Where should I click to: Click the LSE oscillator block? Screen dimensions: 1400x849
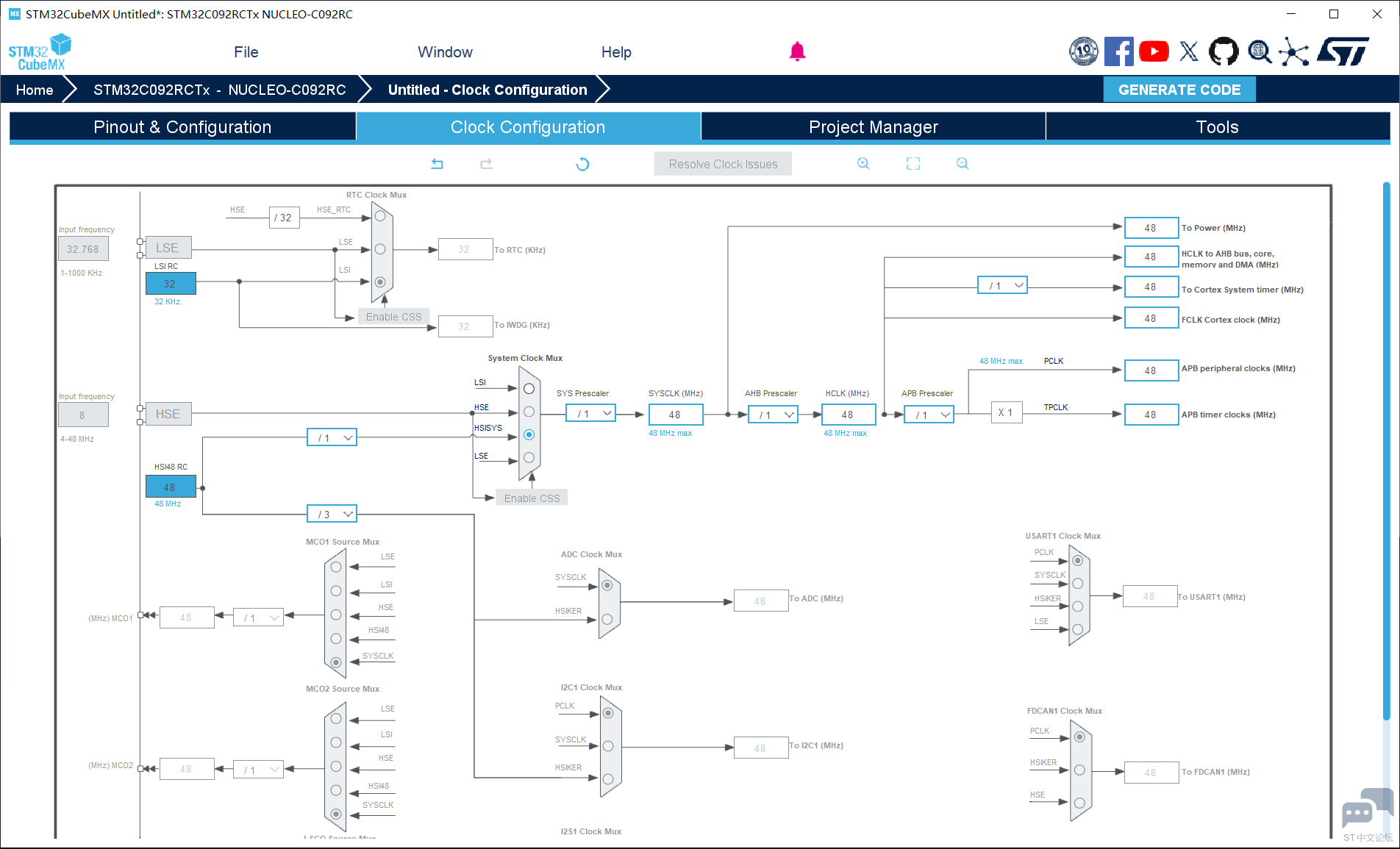click(168, 248)
